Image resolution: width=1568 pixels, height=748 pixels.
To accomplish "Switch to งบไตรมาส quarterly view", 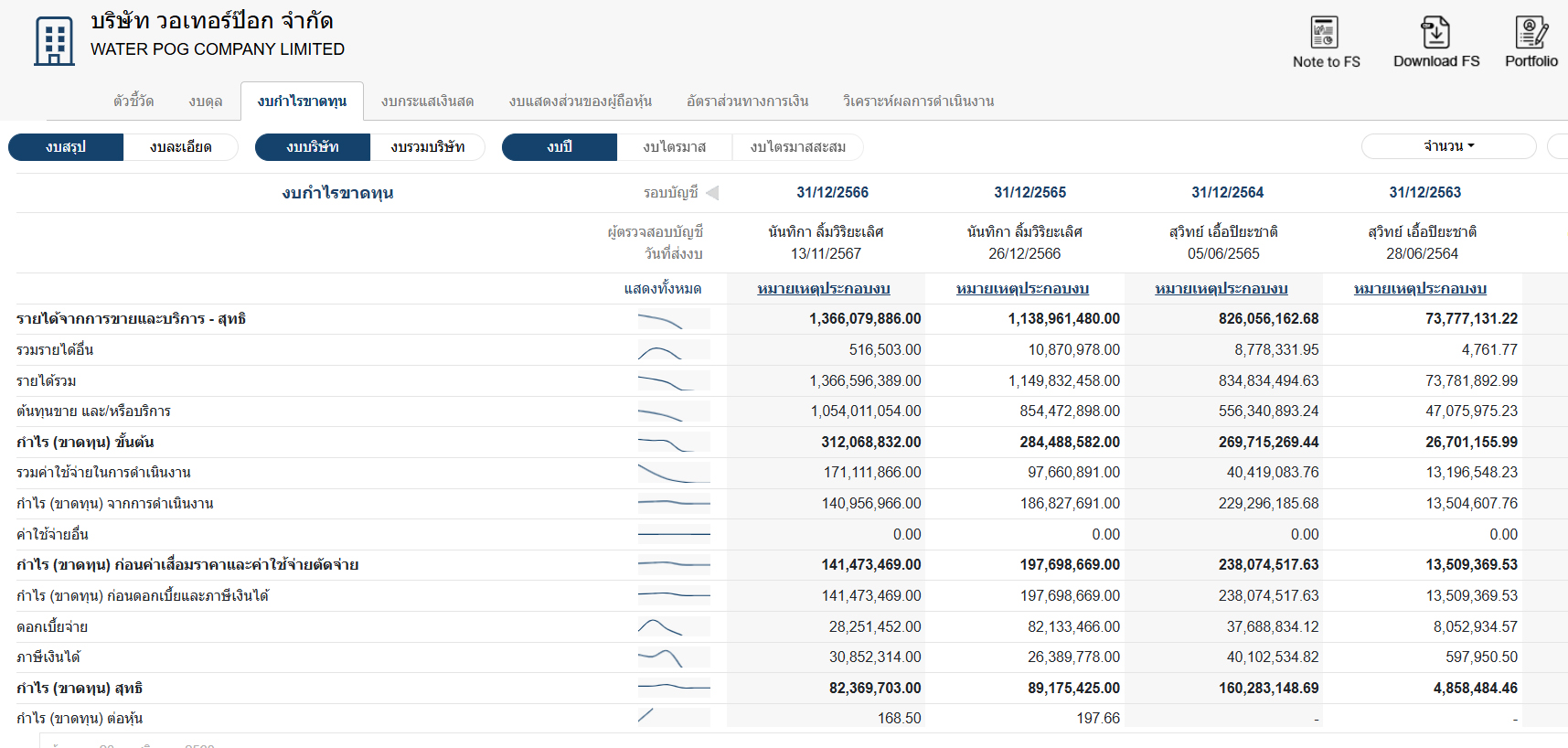I will tap(674, 147).
